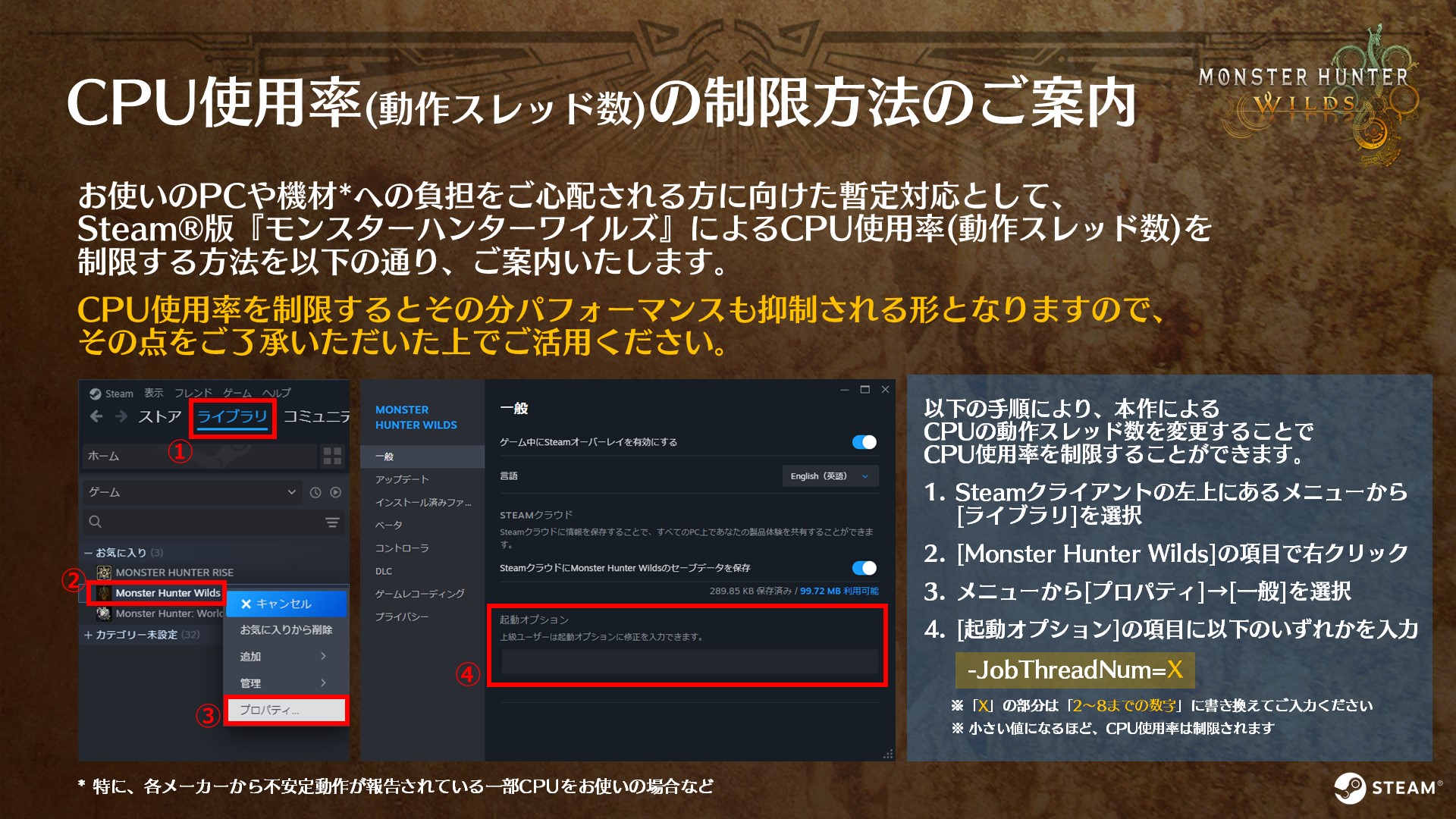Expand the ゲーム category dropdown
1456x819 pixels.
pyautogui.click(x=291, y=492)
